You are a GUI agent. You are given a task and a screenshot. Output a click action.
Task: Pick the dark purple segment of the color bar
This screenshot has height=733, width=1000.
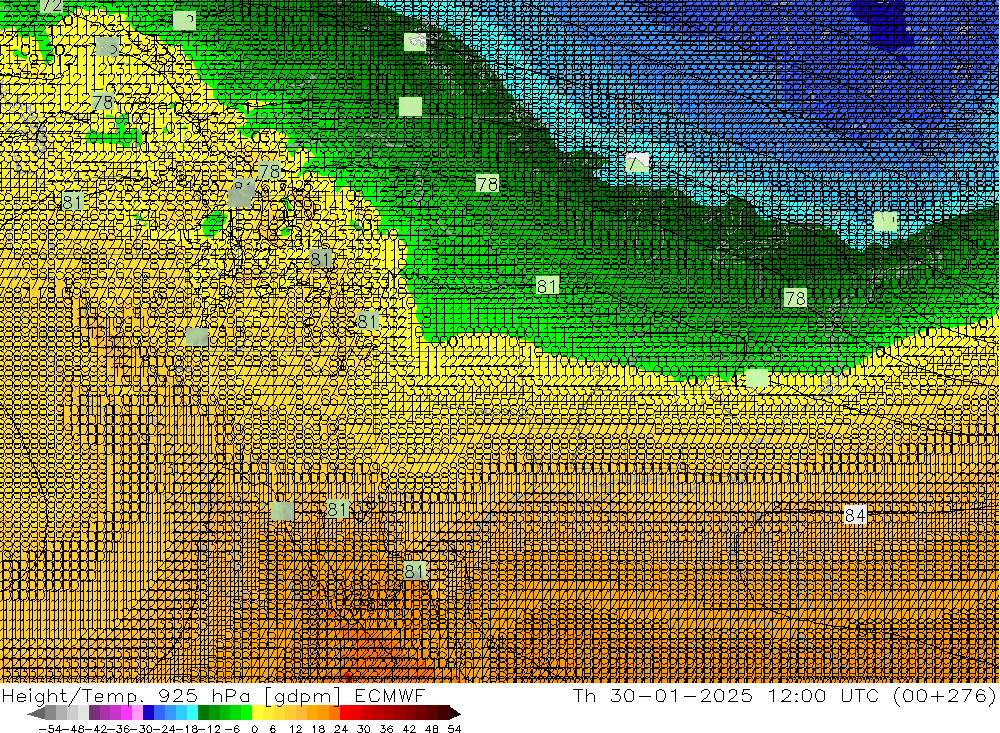click(x=94, y=713)
